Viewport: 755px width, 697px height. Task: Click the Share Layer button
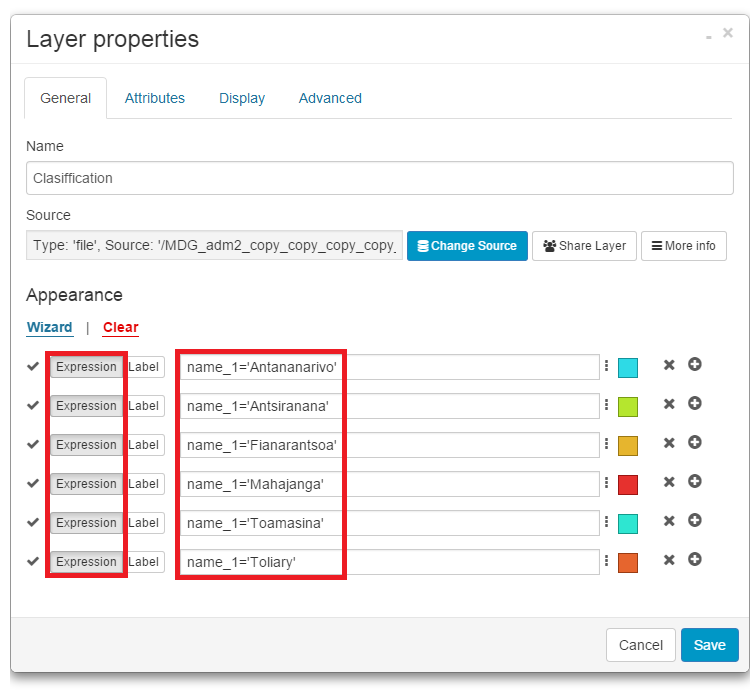click(x=584, y=246)
